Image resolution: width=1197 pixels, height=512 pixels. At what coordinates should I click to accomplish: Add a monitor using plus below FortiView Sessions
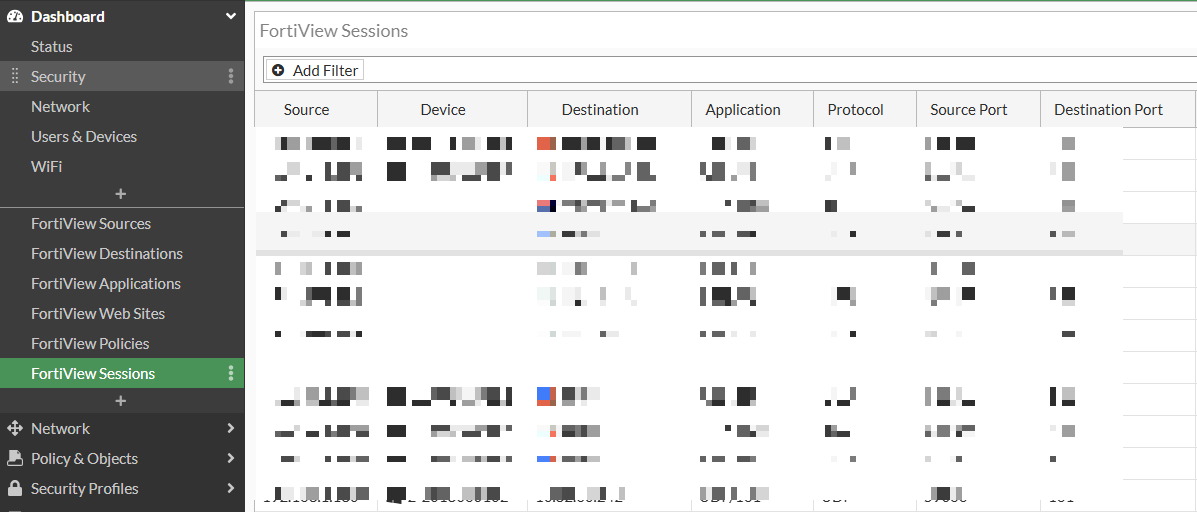click(x=121, y=401)
